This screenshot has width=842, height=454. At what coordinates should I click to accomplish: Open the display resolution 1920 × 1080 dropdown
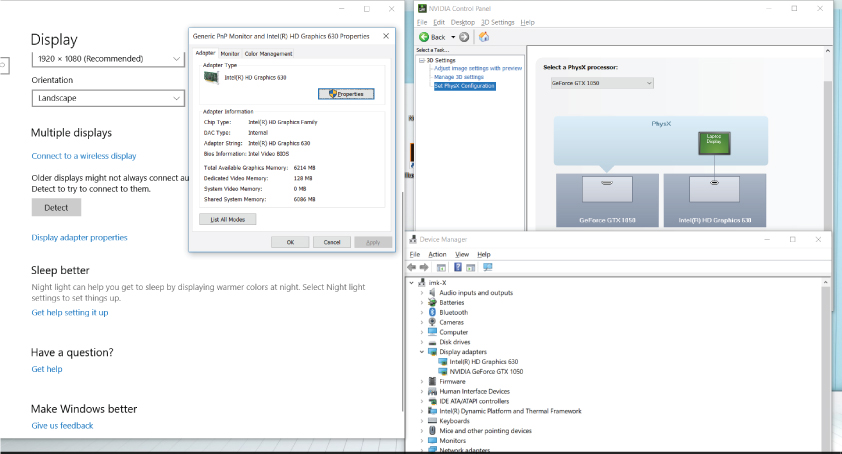(x=108, y=59)
